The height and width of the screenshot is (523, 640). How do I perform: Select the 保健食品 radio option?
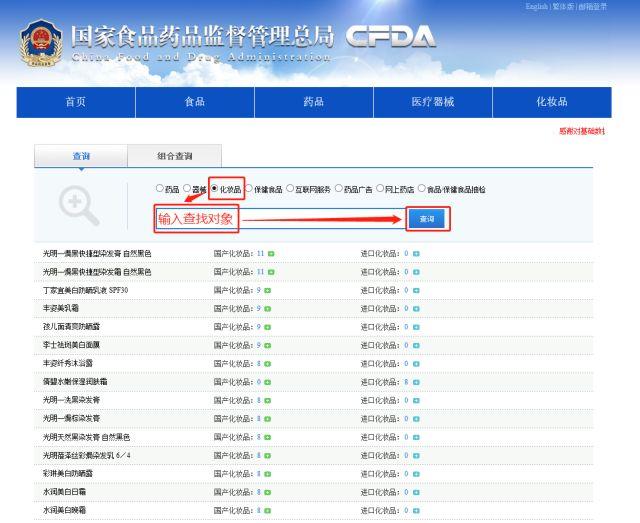click(249, 188)
